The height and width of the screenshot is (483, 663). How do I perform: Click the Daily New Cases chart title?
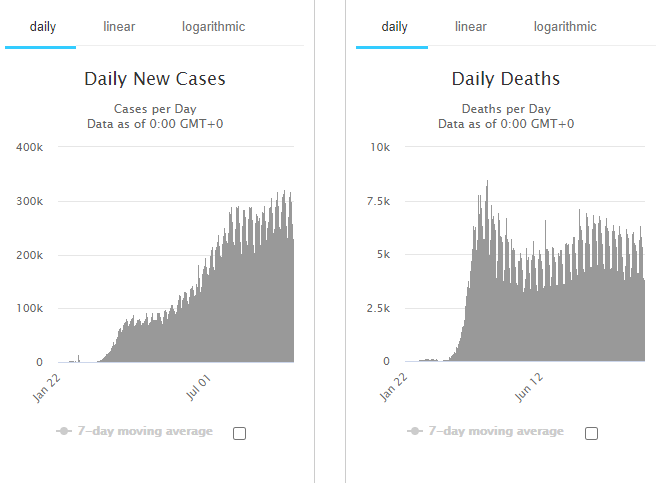click(155, 79)
